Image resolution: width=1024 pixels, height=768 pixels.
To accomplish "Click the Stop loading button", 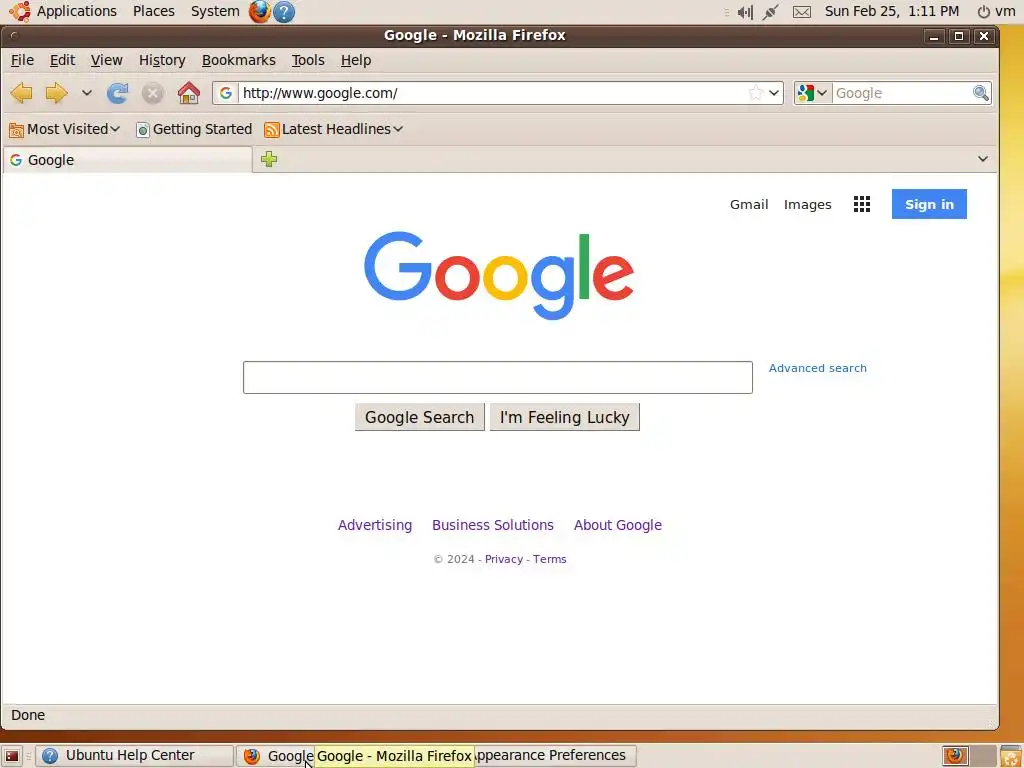I will point(153,93).
